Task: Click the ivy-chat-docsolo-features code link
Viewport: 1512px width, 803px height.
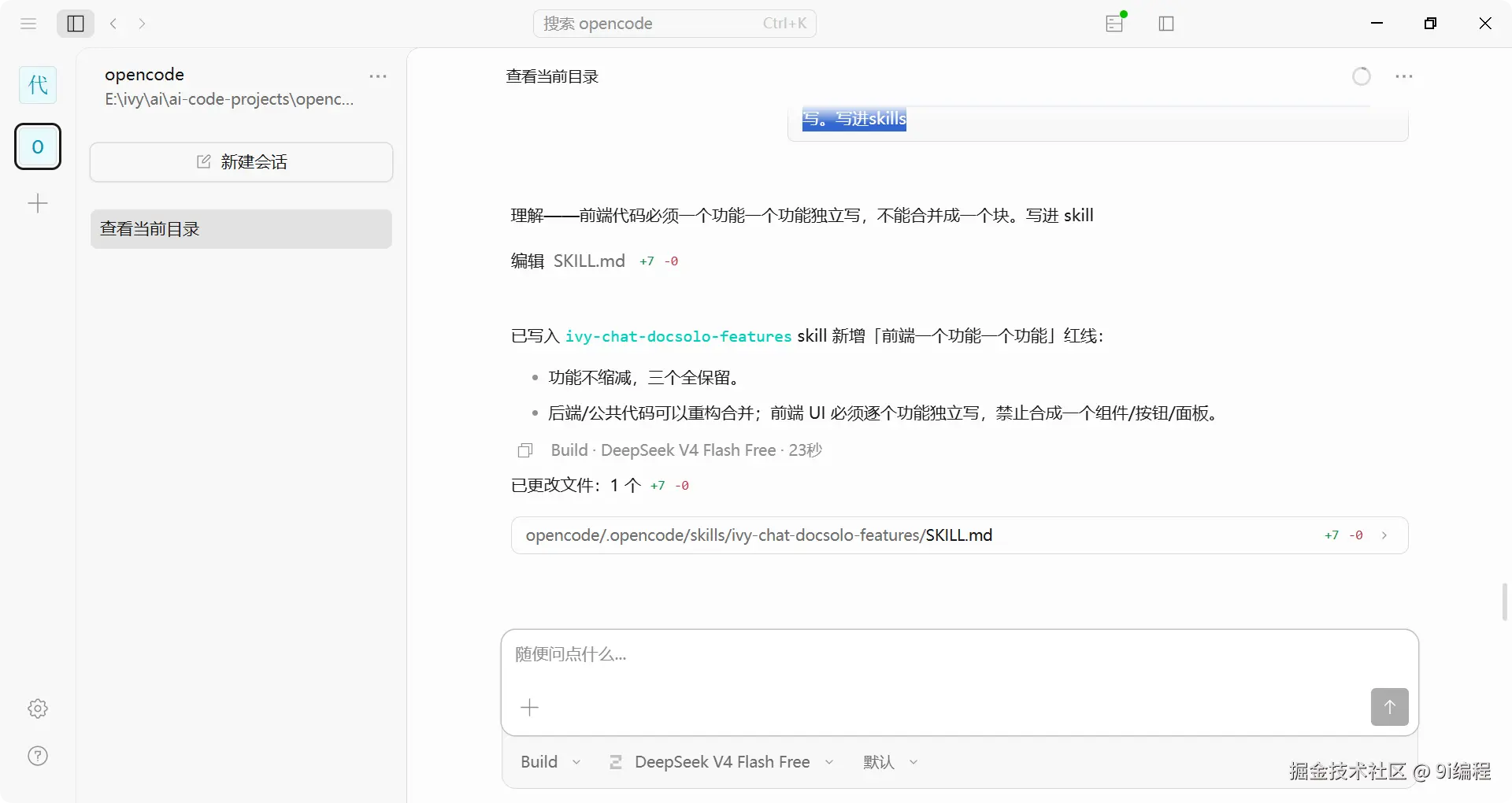Action: point(678,337)
